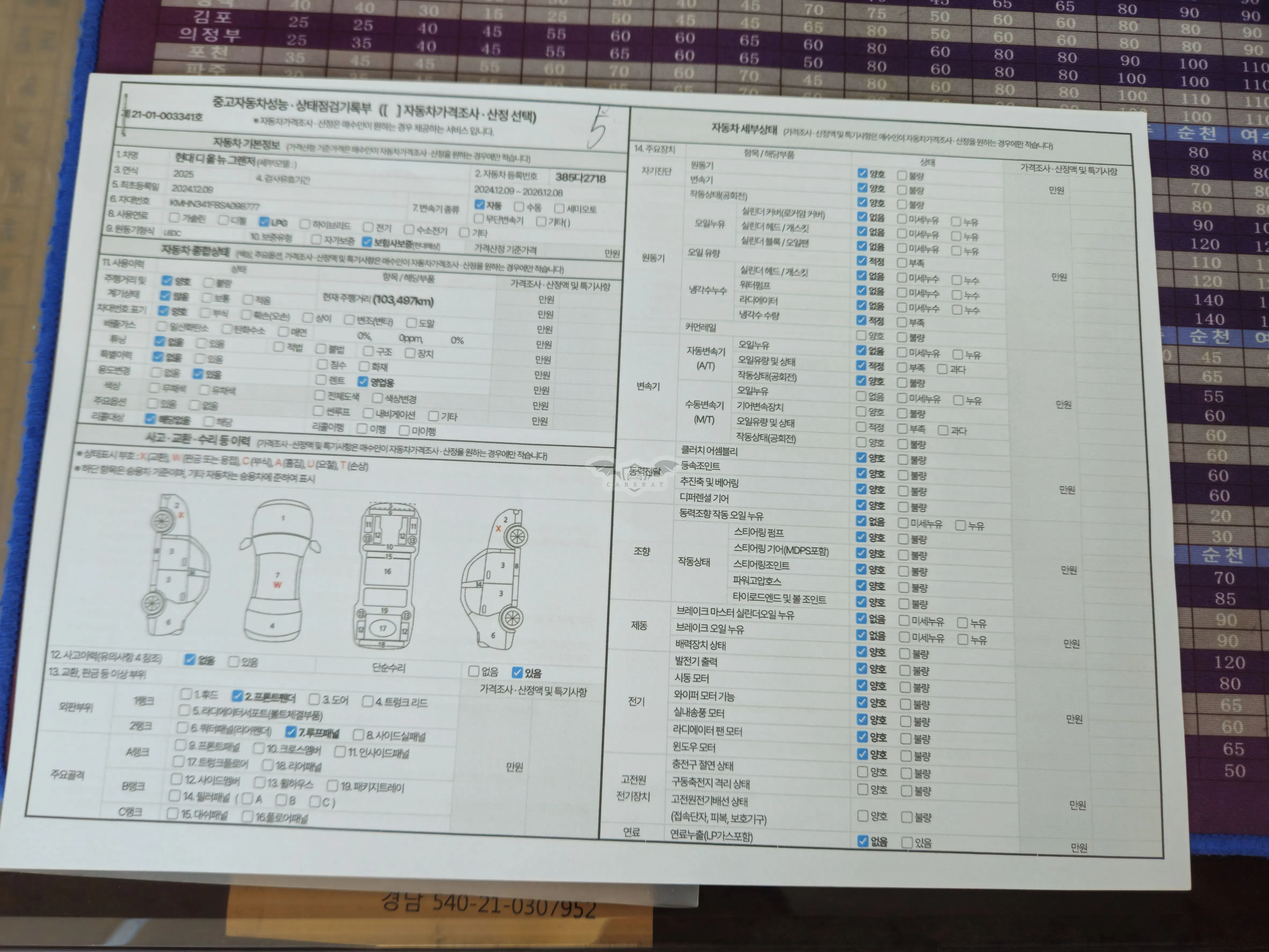Check the 렌트 usage box
This screenshot has height=952, width=1269.
[321, 379]
